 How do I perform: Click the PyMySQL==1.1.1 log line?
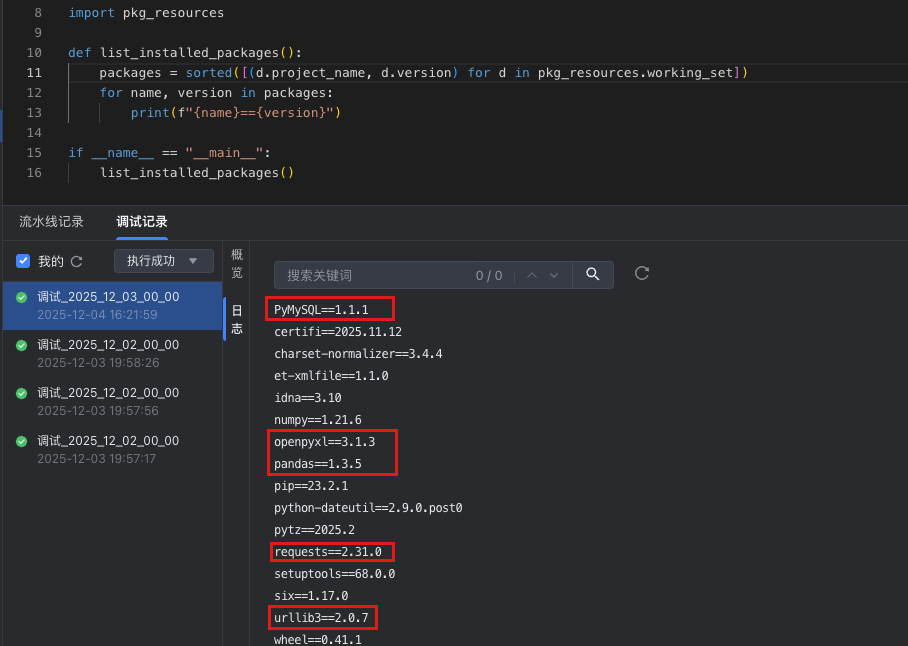coord(321,310)
